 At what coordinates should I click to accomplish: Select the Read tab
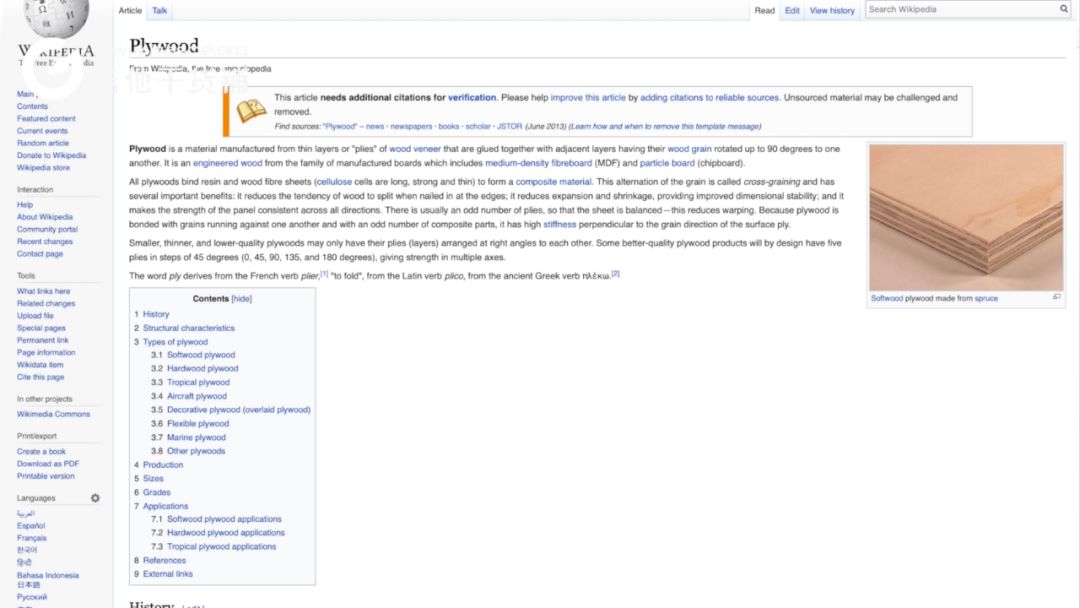click(765, 10)
